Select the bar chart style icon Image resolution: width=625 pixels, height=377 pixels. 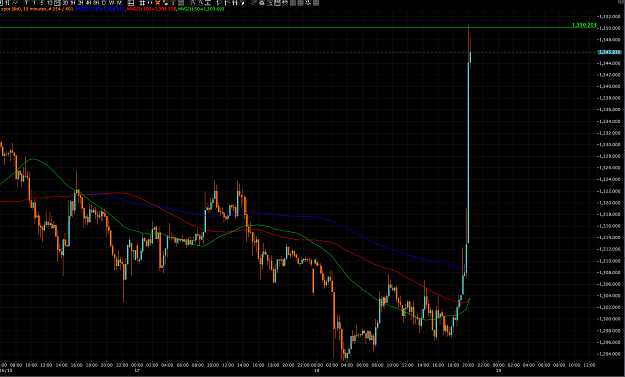(x=7, y=3)
